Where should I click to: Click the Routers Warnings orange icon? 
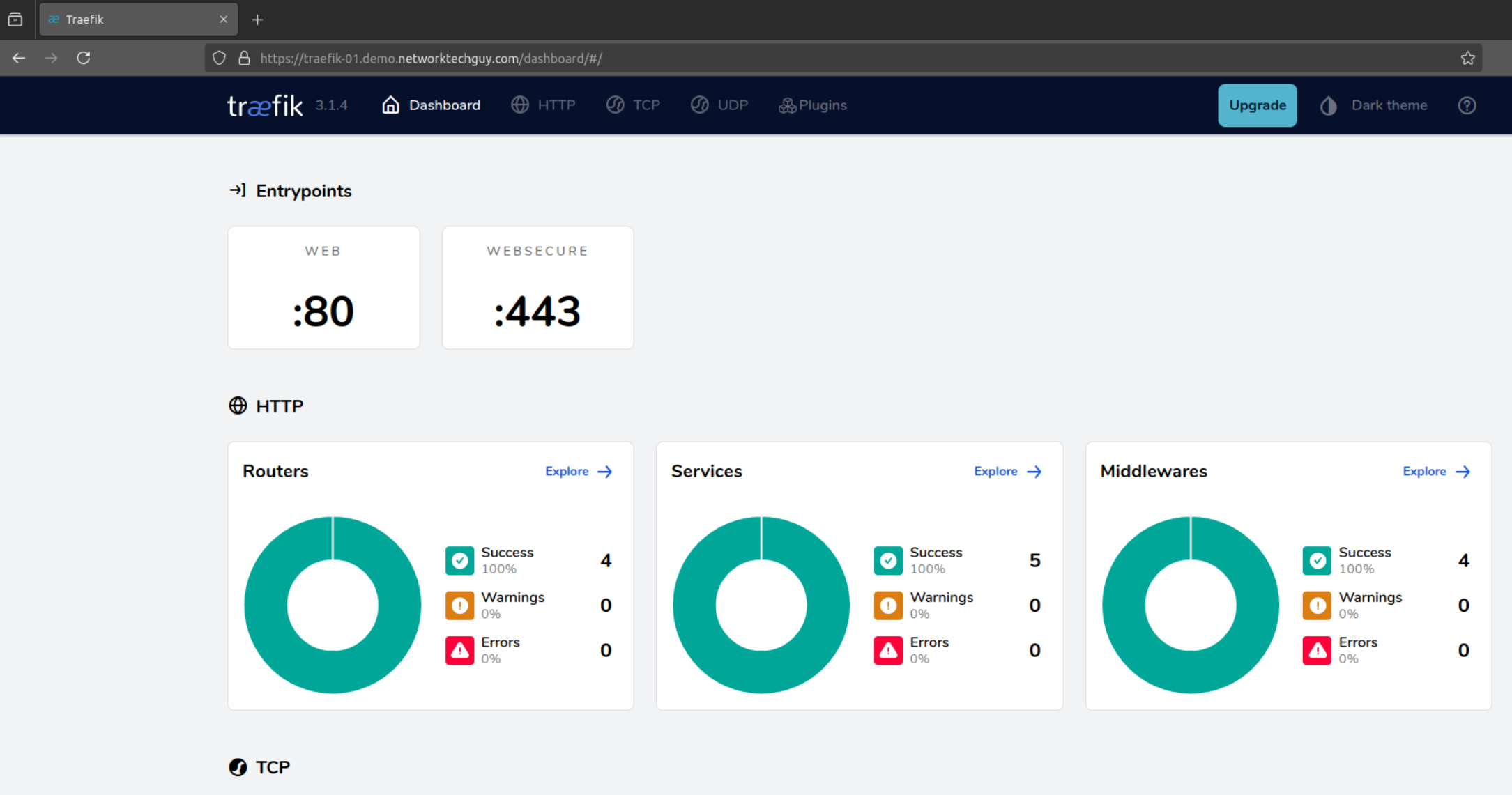coord(460,605)
